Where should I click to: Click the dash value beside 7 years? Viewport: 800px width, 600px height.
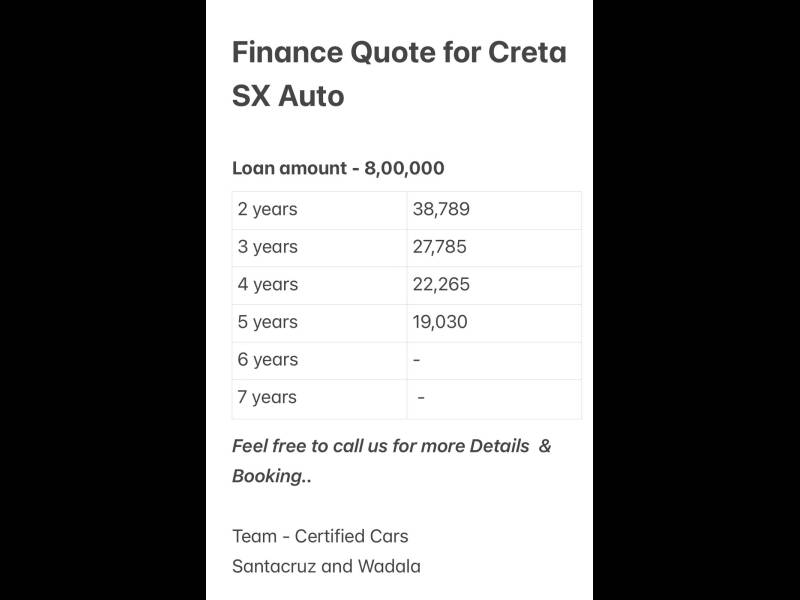point(421,397)
